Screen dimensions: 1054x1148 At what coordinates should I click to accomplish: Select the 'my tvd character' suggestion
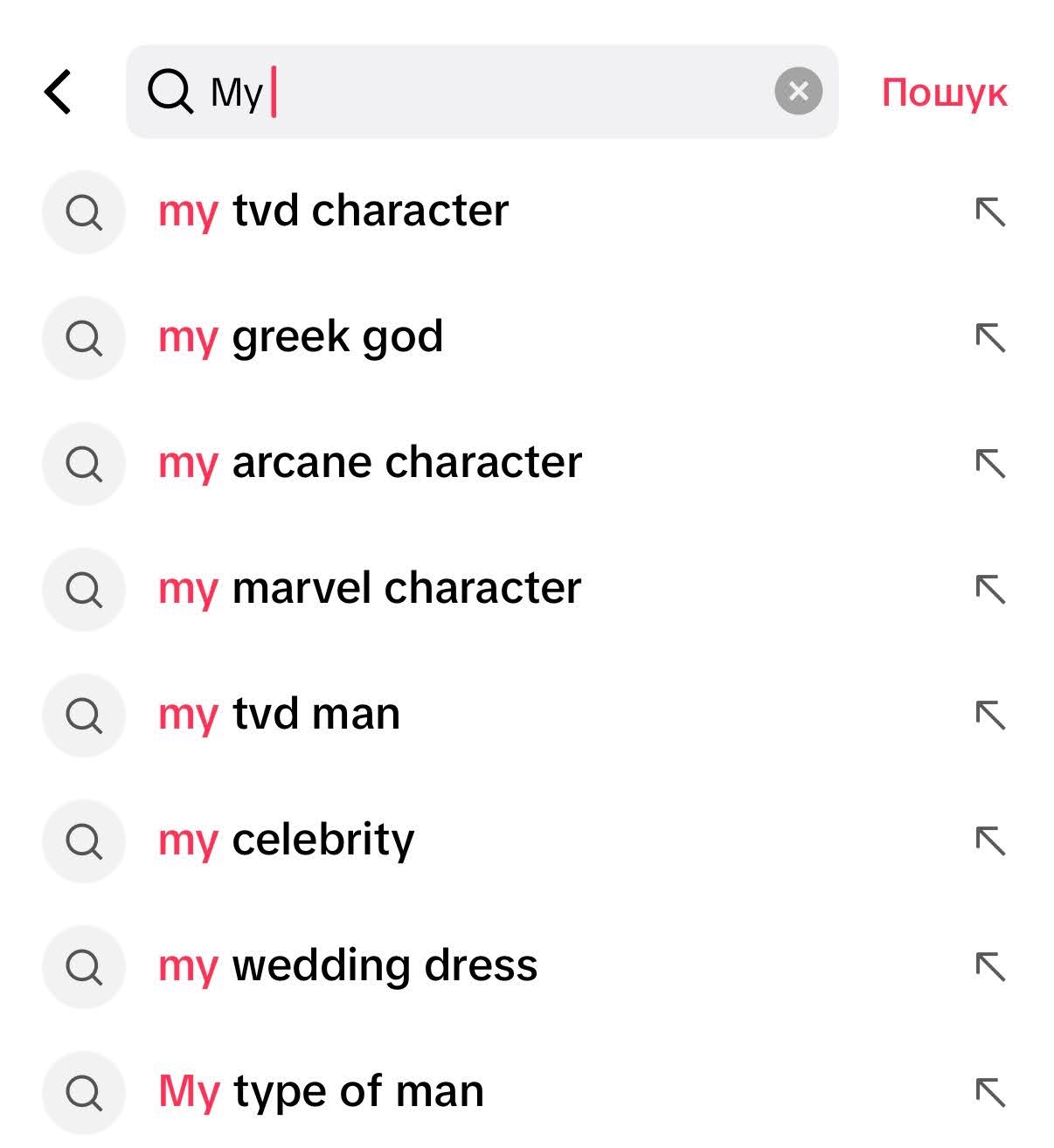pos(333,211)
